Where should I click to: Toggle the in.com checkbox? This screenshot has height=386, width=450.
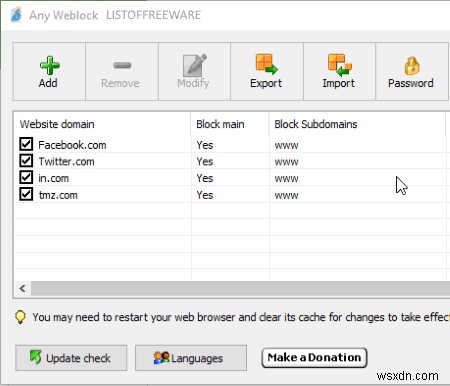click(x=26, y=178)
